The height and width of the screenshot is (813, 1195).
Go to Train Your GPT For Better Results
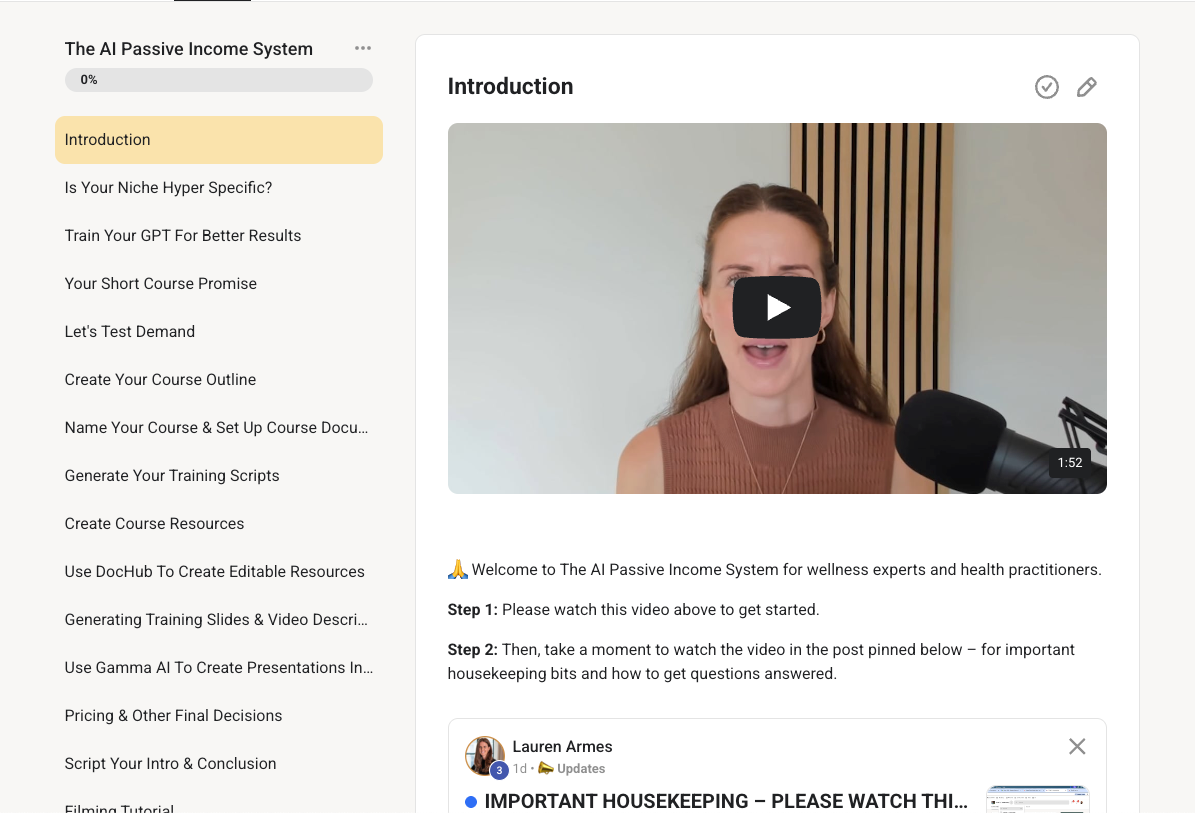183,236
